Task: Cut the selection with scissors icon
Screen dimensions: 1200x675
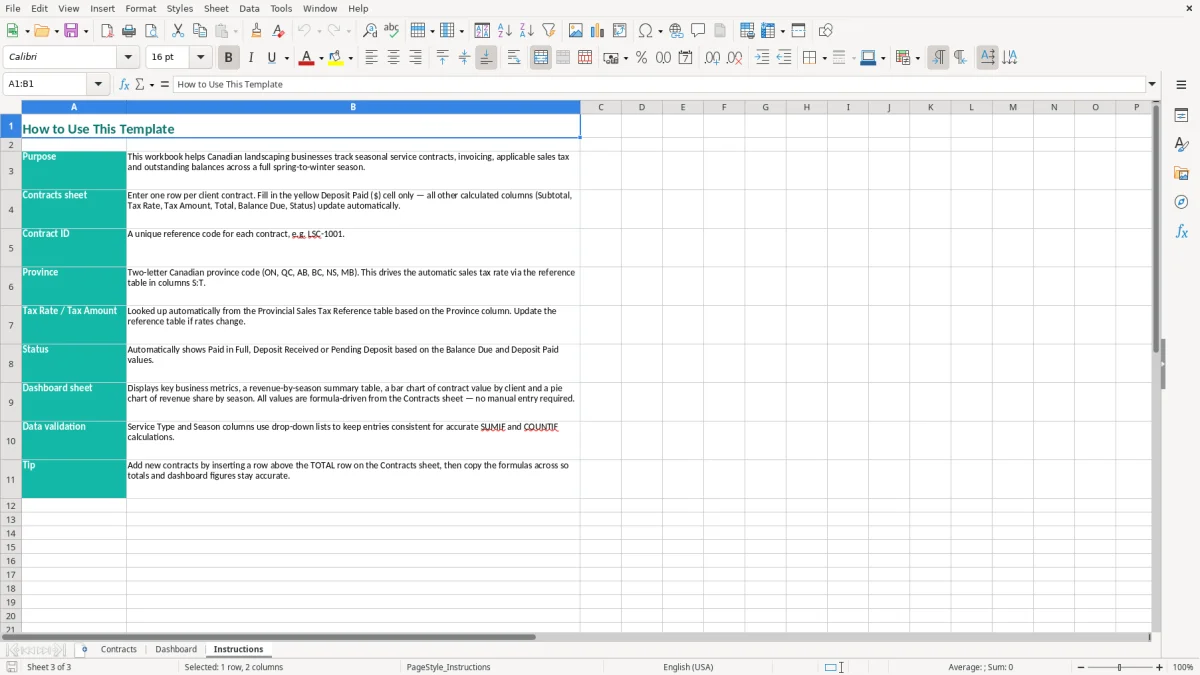Action: pyautogui.click(x=178, y=31)
